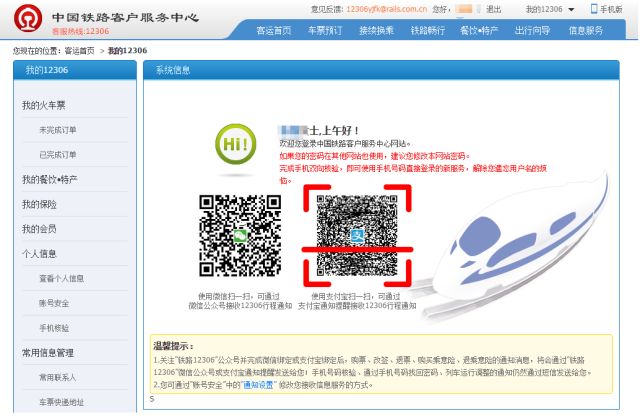The width and height of the screenshot is (640, 417).
Task: Open the 接续换乘 navigation tab
Action: tap(376, 31)
